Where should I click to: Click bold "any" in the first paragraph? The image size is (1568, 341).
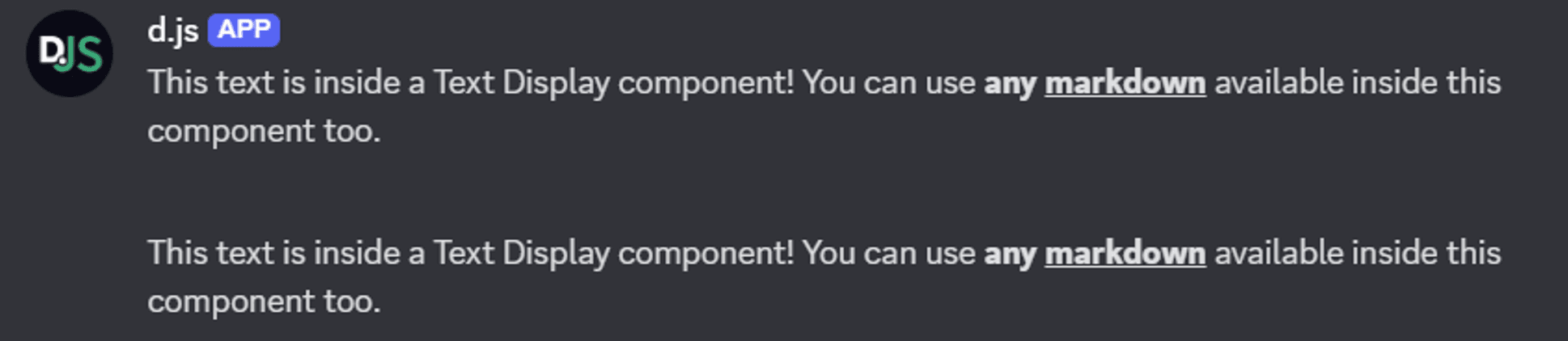coord(1009,83)
